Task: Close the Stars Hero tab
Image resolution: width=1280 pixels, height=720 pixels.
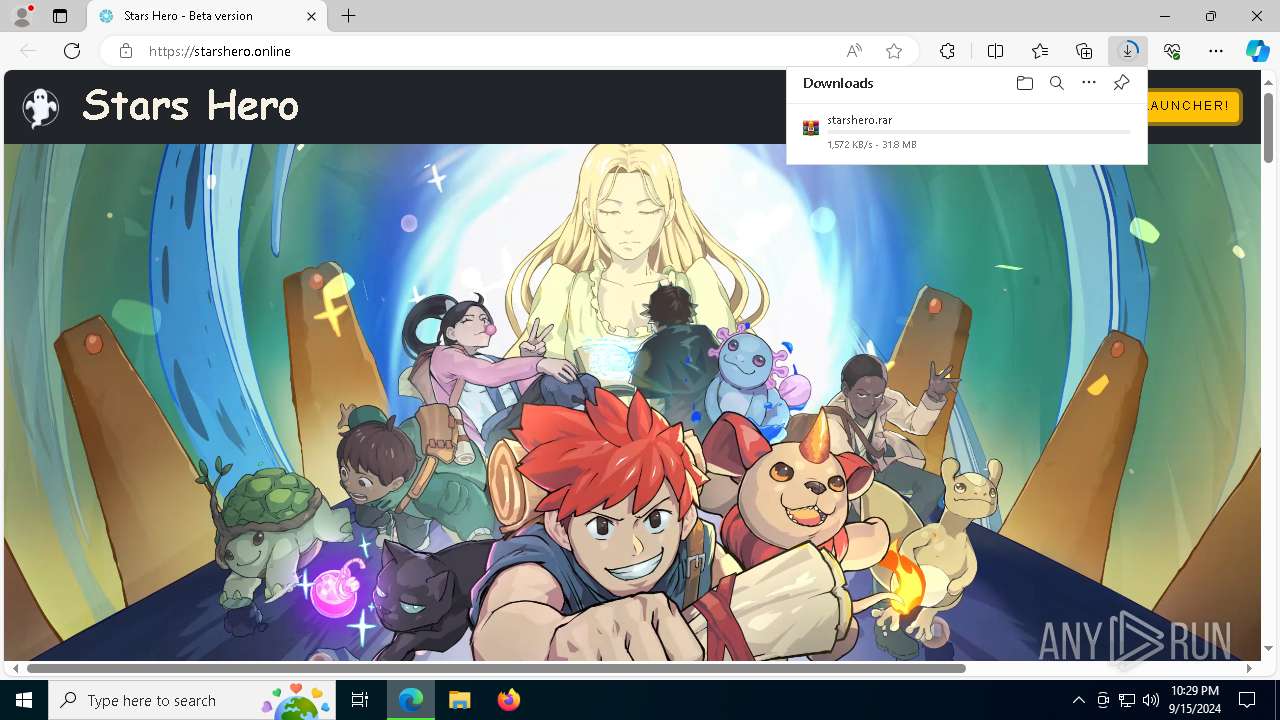Action: click(312, 16)
